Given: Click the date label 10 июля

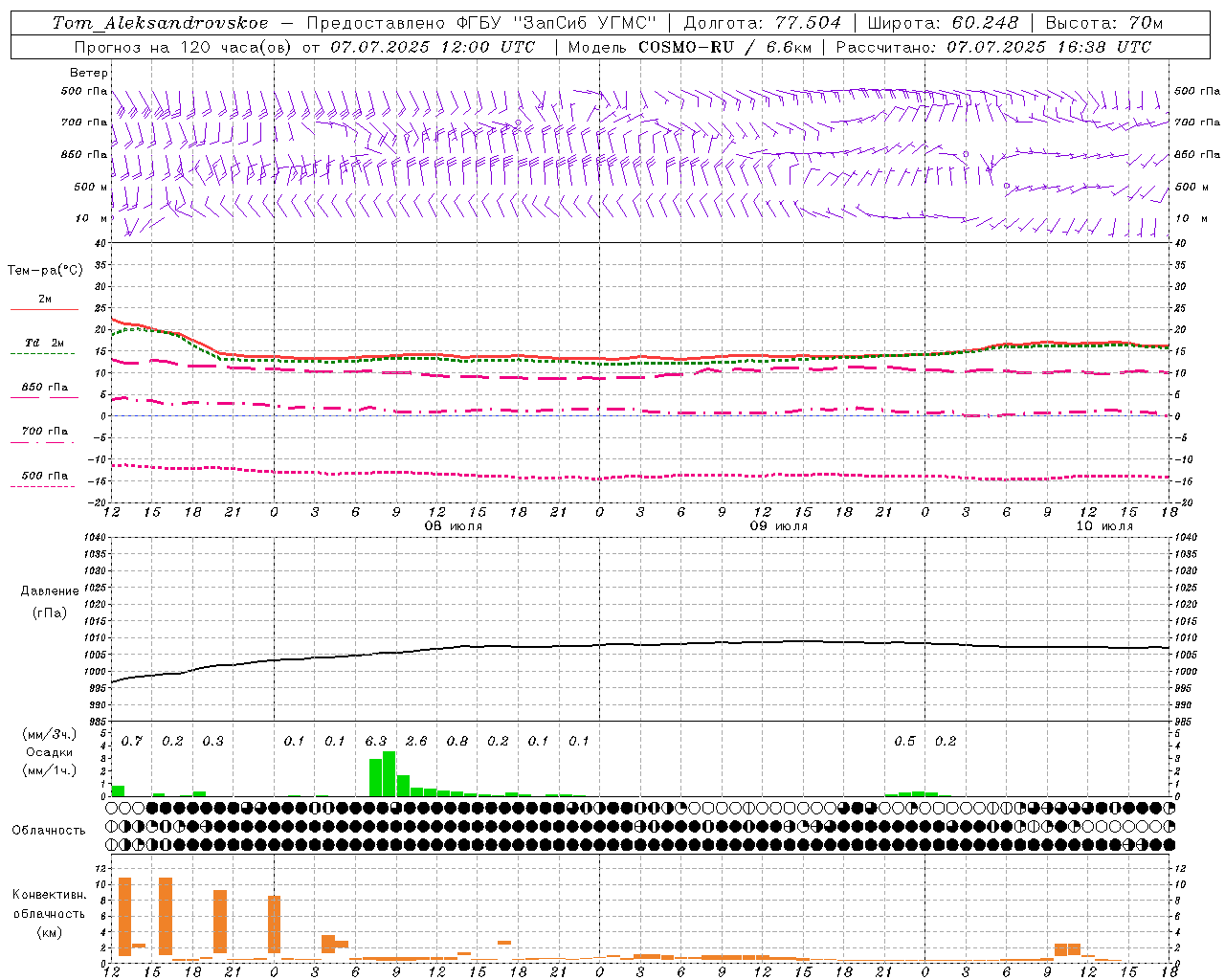Looking at the screenshot, I should [x=1104, y=526].
